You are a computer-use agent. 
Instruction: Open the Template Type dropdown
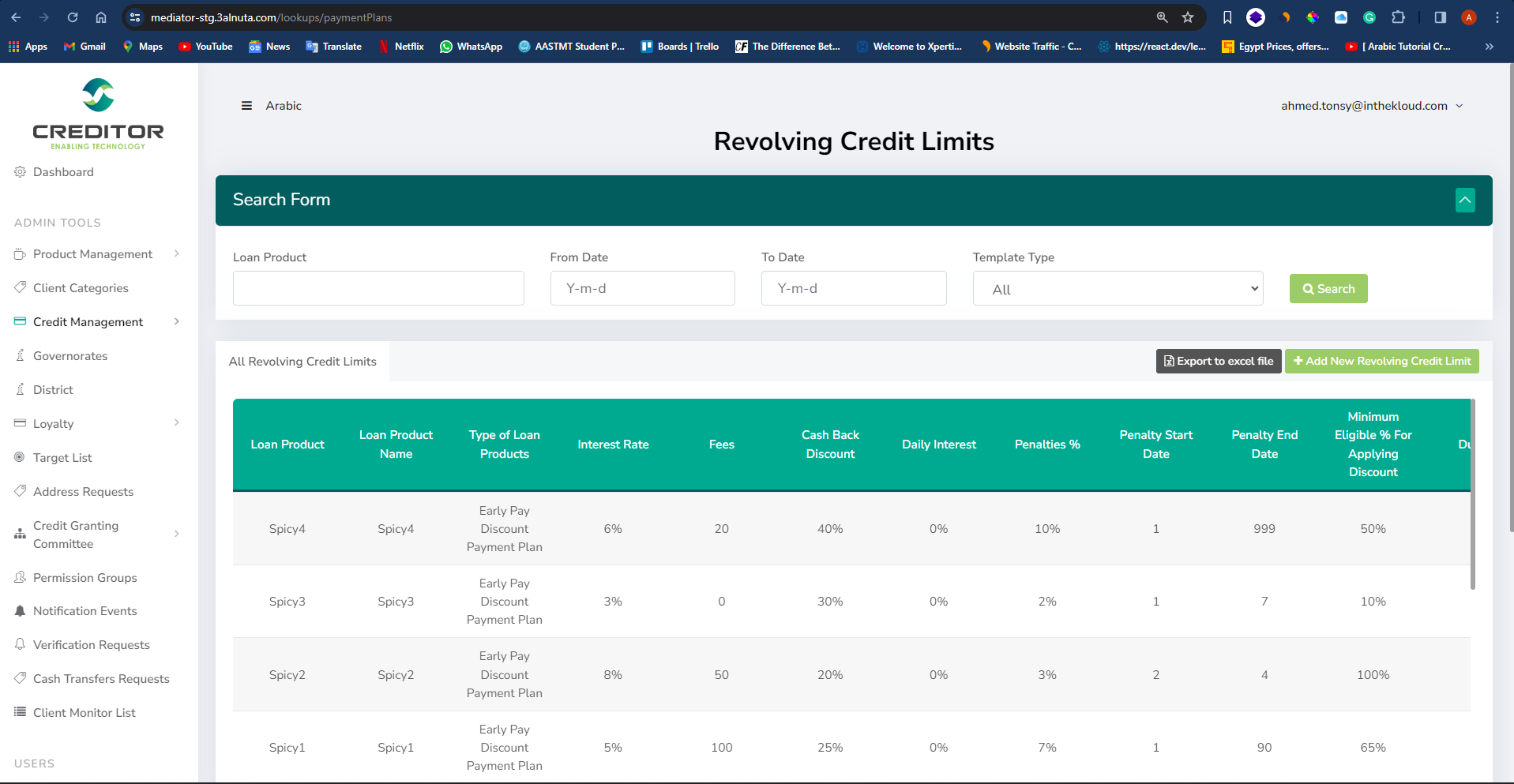pyautogui.click(x=1118, y=289)
